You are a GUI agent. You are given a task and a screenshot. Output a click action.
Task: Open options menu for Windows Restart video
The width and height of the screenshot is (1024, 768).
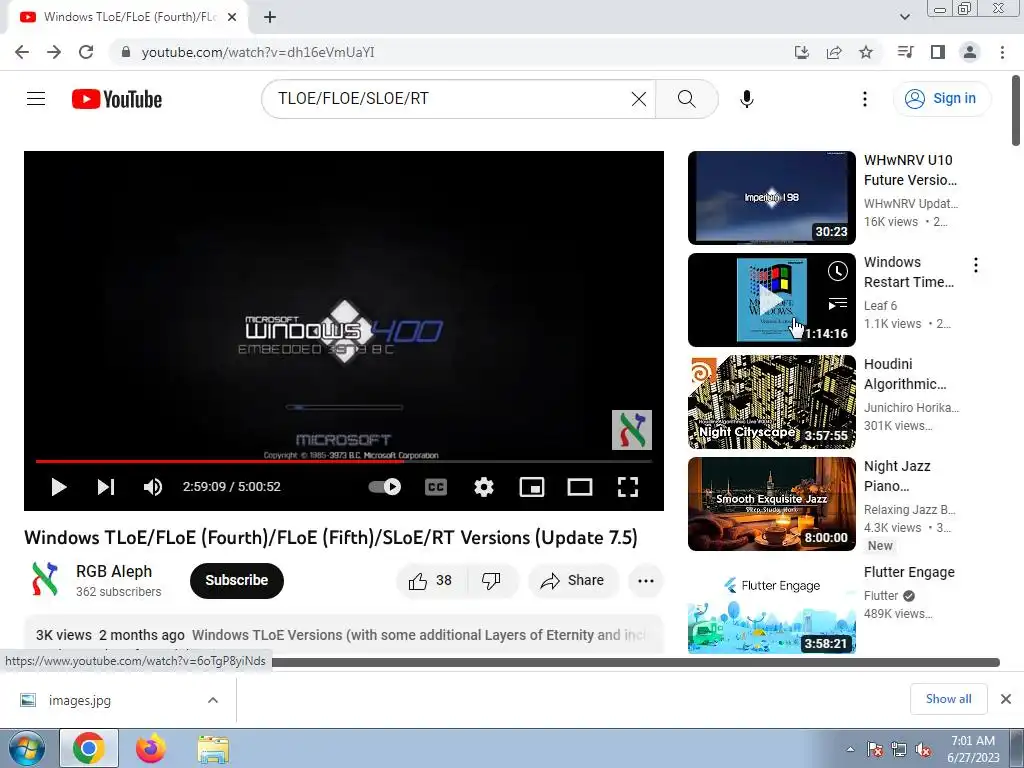(976, 265)
